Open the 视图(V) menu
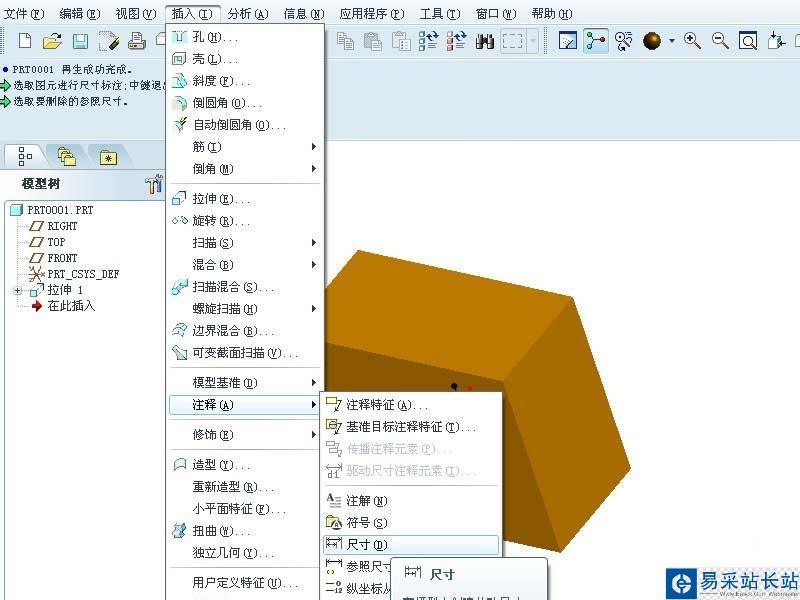 [x=135, y=14]
